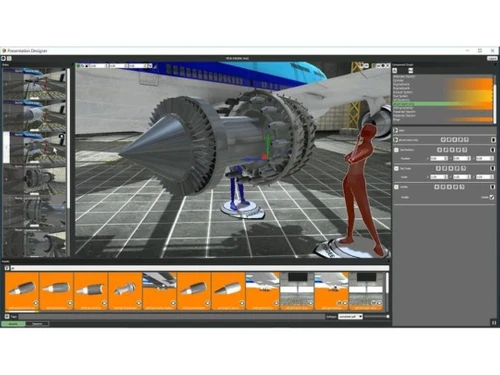Click the stepper on Position X field

[446, 158]
